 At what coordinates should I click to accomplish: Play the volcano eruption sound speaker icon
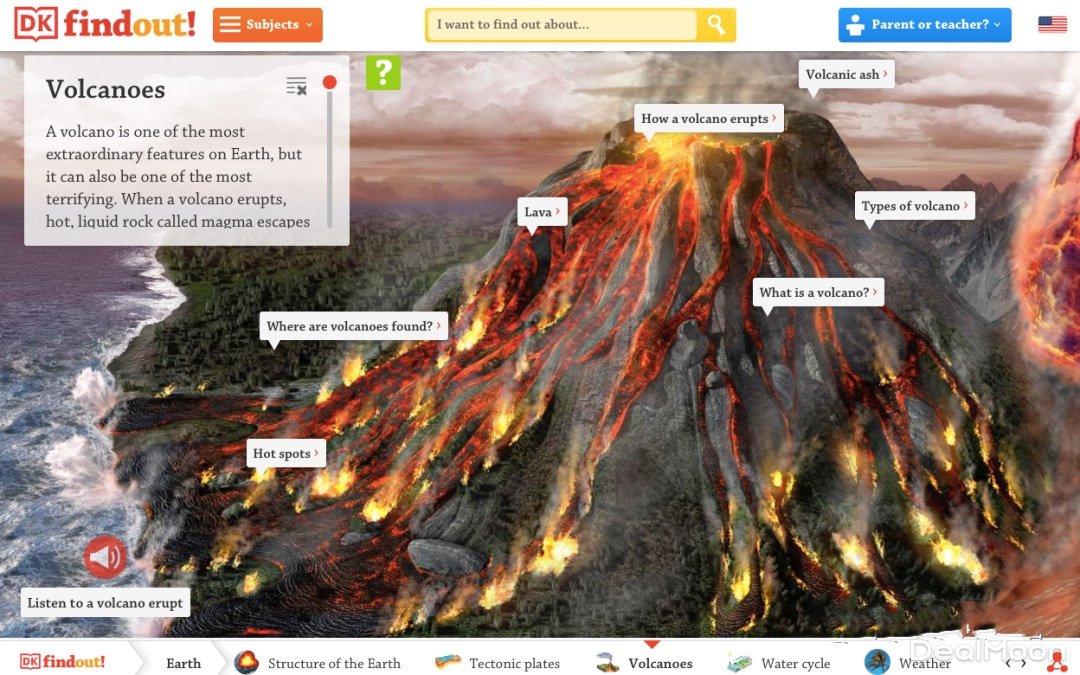[x=105, y=557]
